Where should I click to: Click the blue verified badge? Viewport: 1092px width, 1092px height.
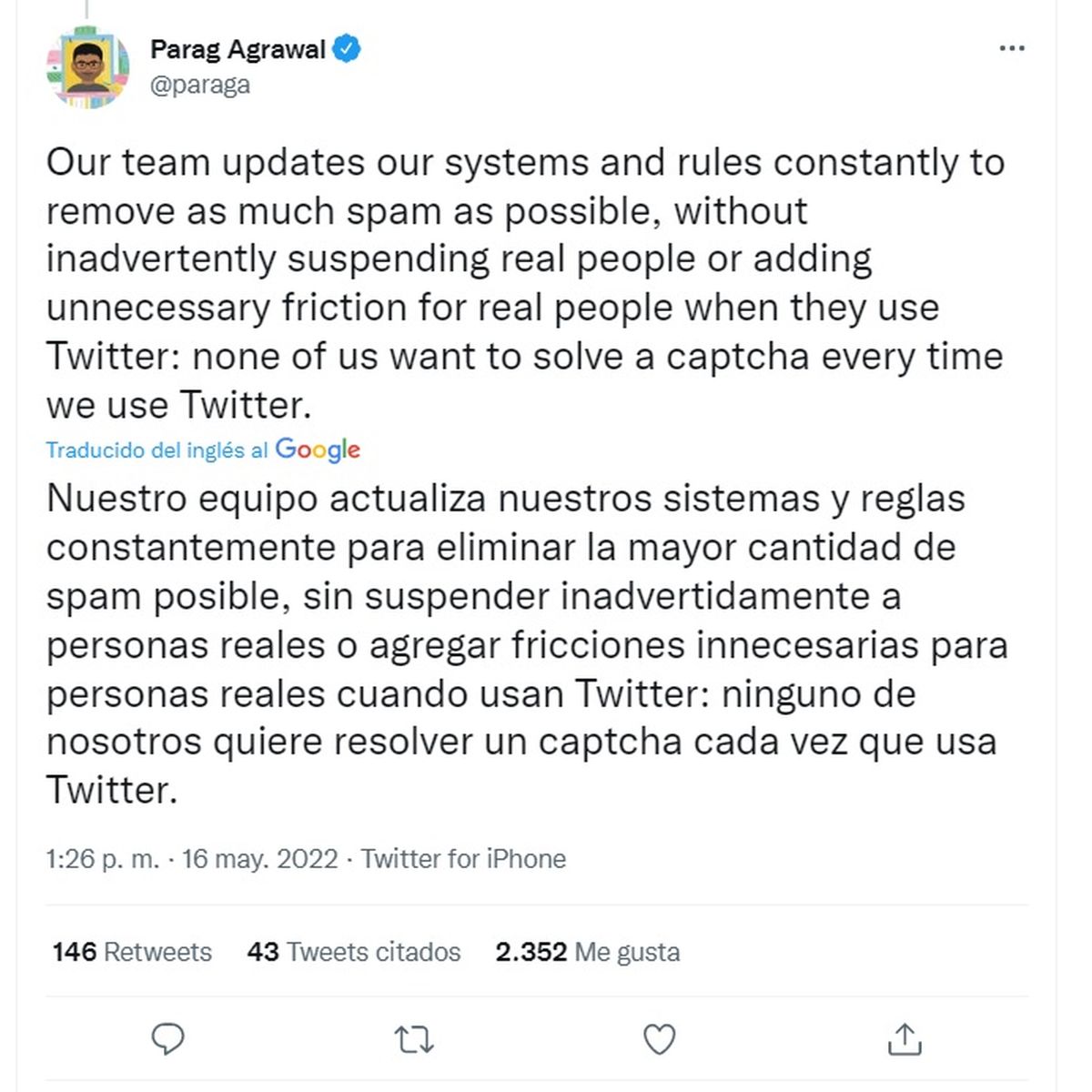(347, 48)
